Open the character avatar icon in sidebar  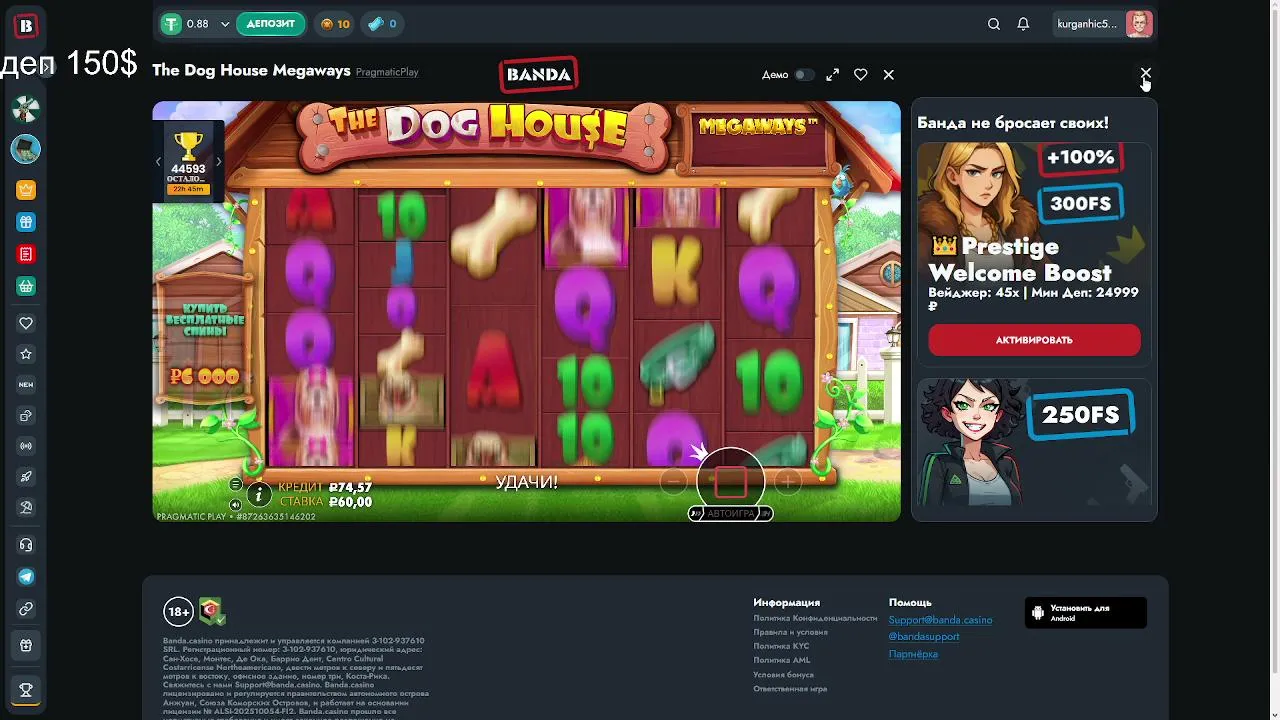[26, 149]
